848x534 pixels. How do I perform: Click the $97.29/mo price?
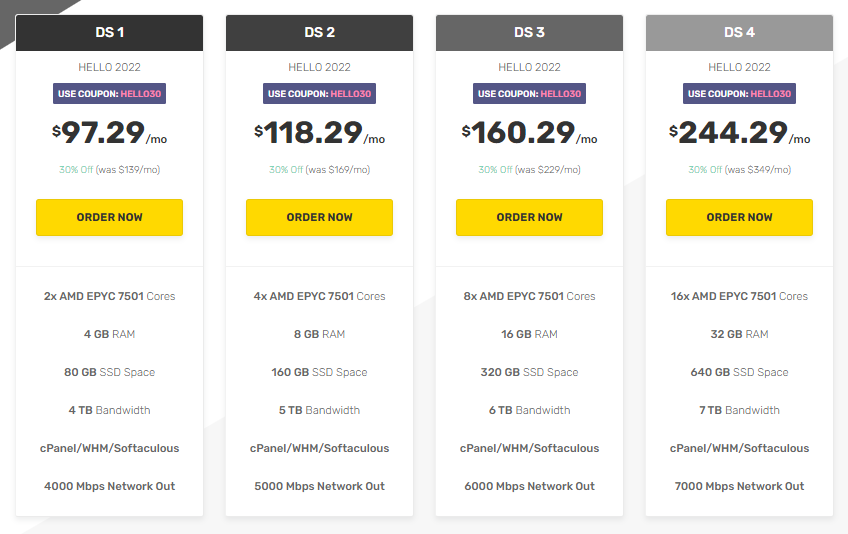109,133
